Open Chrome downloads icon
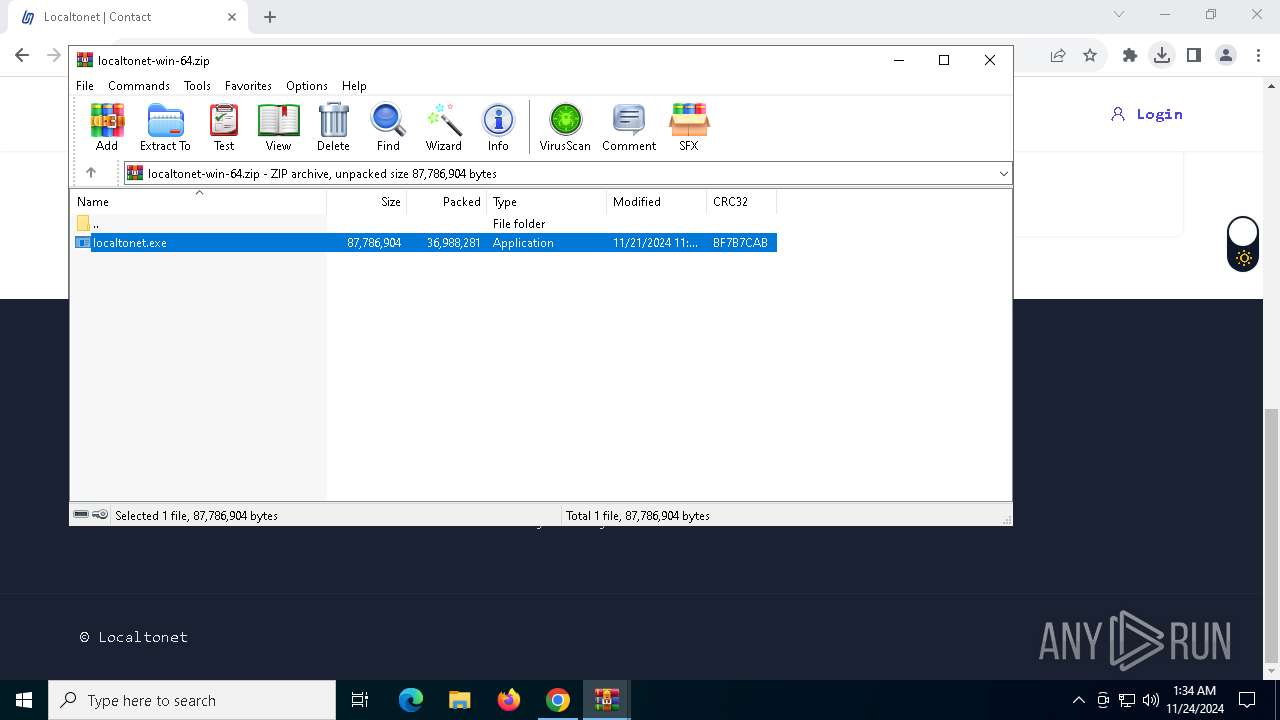This screenshot has height=720, width=1280. coord(1162,56)
